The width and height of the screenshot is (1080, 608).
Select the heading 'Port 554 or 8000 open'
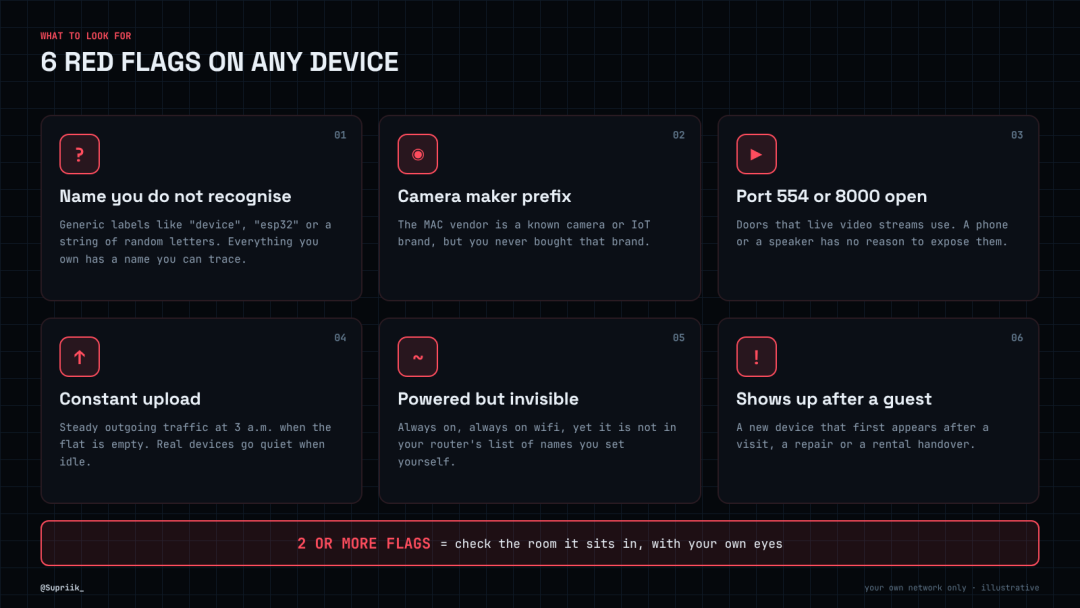coord(831,196)
